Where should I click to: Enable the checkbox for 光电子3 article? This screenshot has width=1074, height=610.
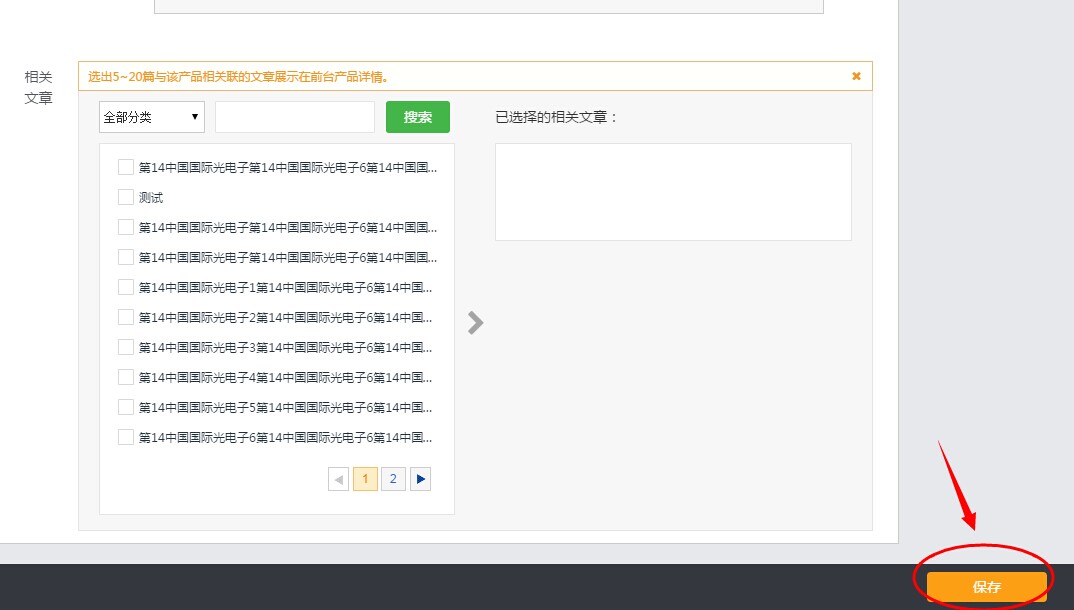126,347
